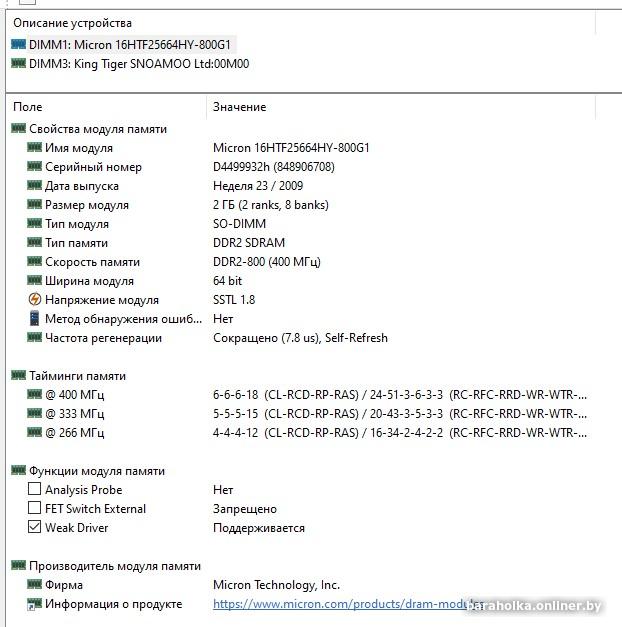This screenshot has width=622, height=627.
Task: Select the Серийный номер field label
Action: coord(93,167)
